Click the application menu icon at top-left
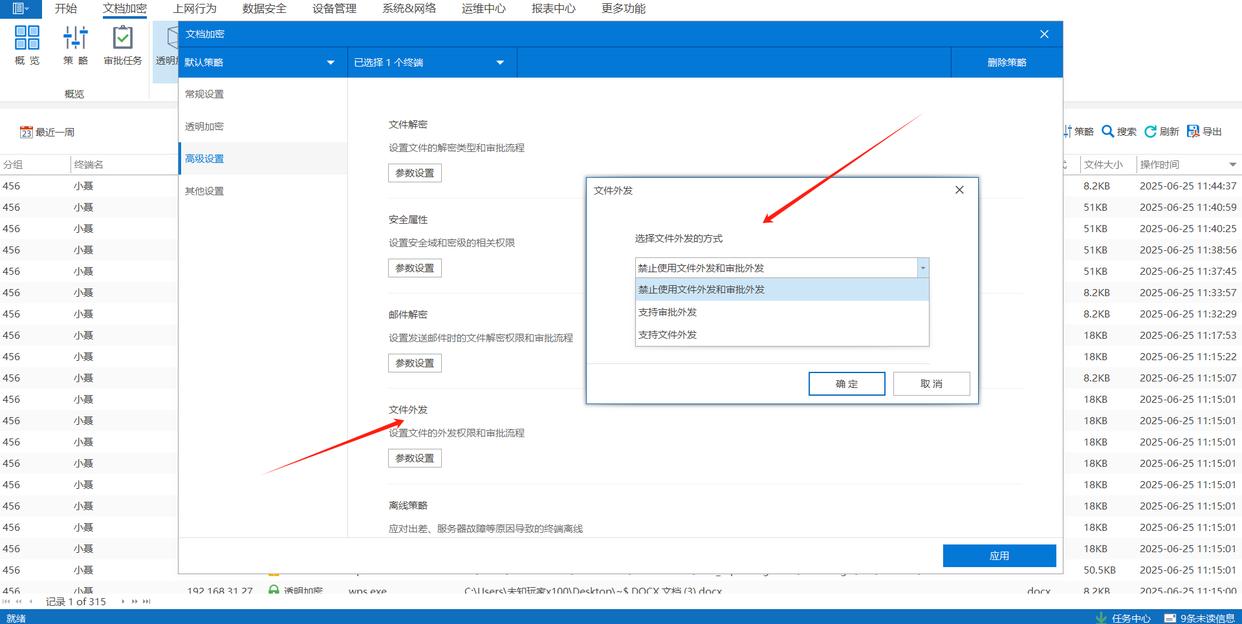This screenshot has height=624, width=1242. (20, 8)
